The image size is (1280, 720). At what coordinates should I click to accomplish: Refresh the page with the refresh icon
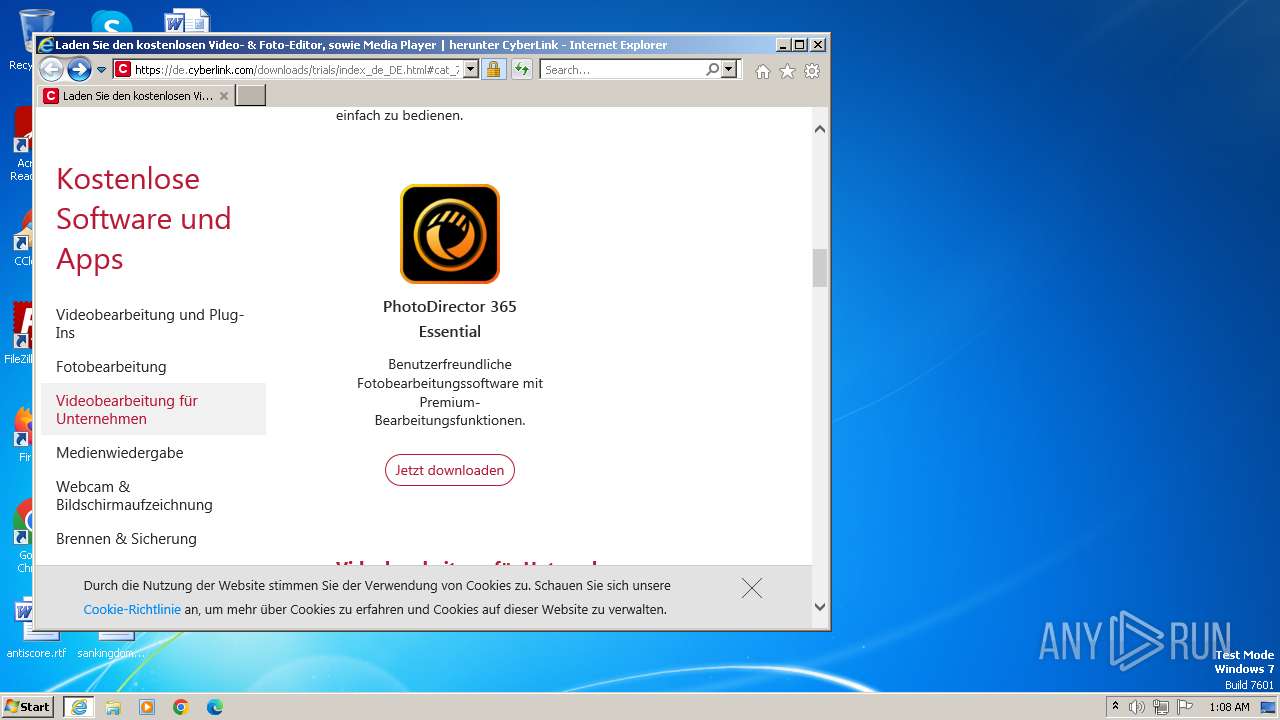tap(522, 70)
